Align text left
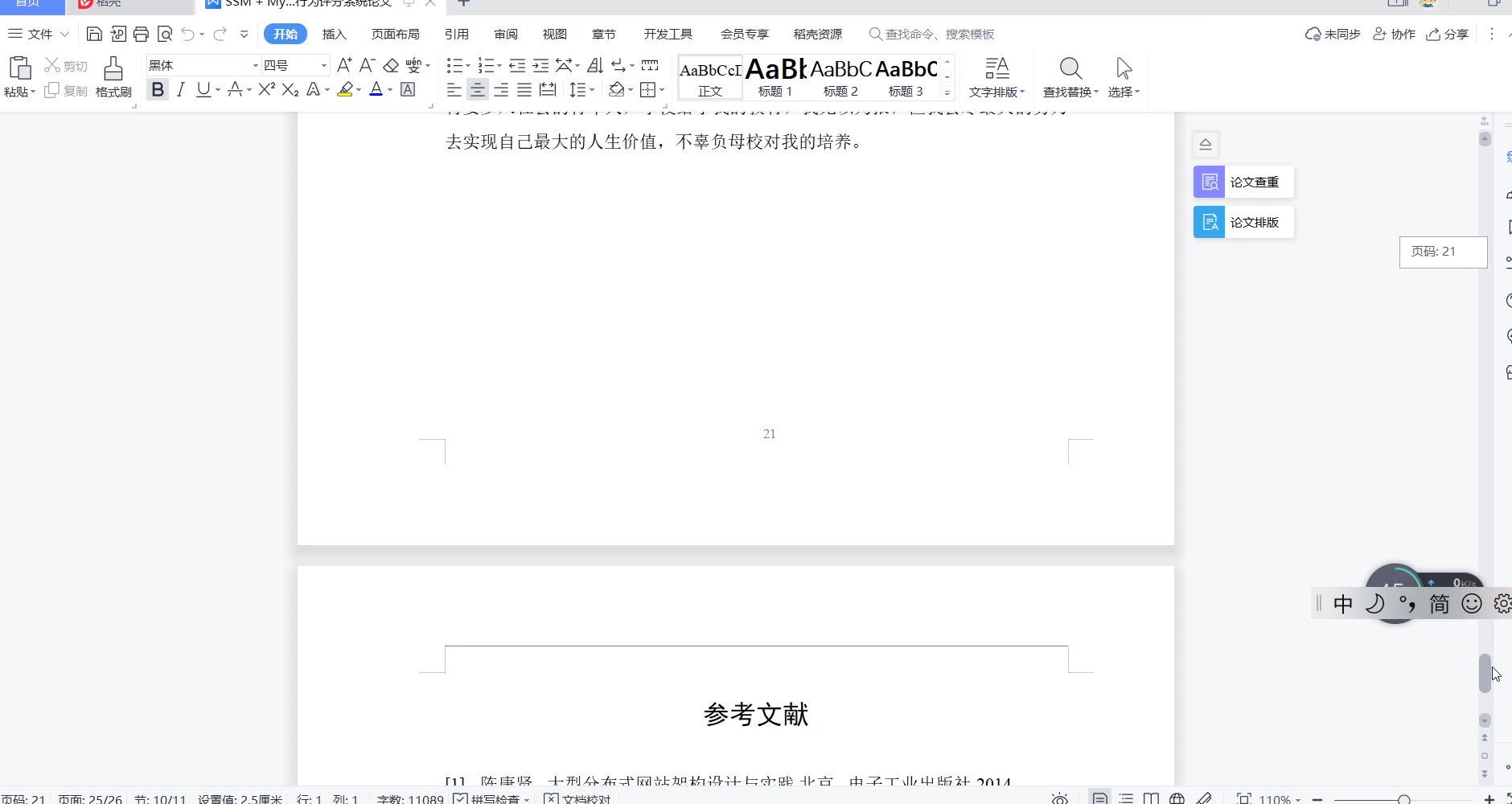This screenshot has height=804, width=1512. pyautogui.click(x=454, y=90)
